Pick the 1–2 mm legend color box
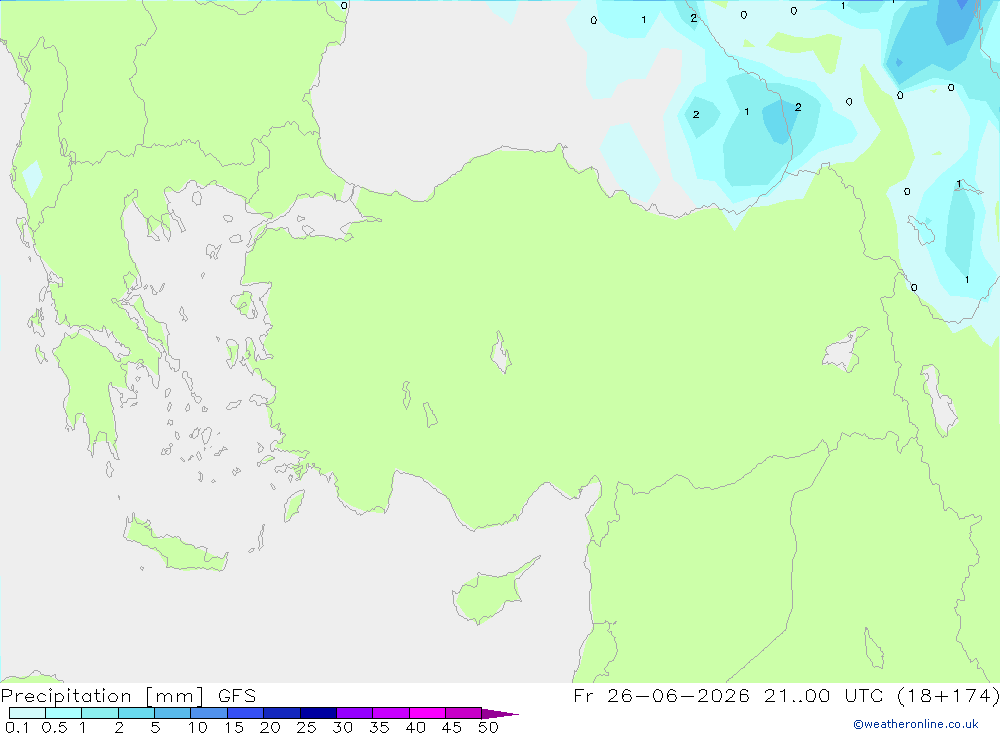Image resolution: width=1000 pixels, height=733 pixels. (x=100, y=713)
